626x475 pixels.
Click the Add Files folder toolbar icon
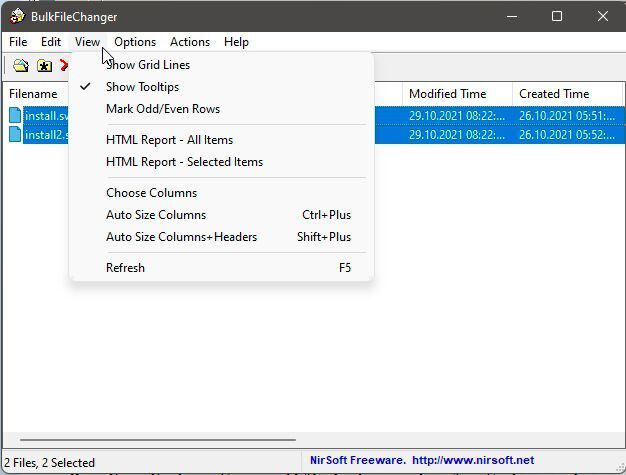[20, 66]
